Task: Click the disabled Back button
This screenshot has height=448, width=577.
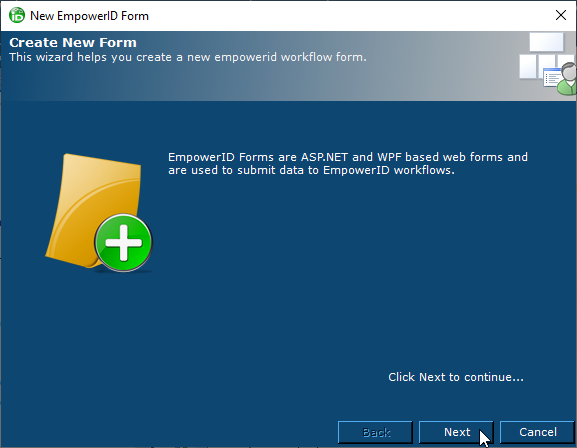Action: [x=375, y=432]
